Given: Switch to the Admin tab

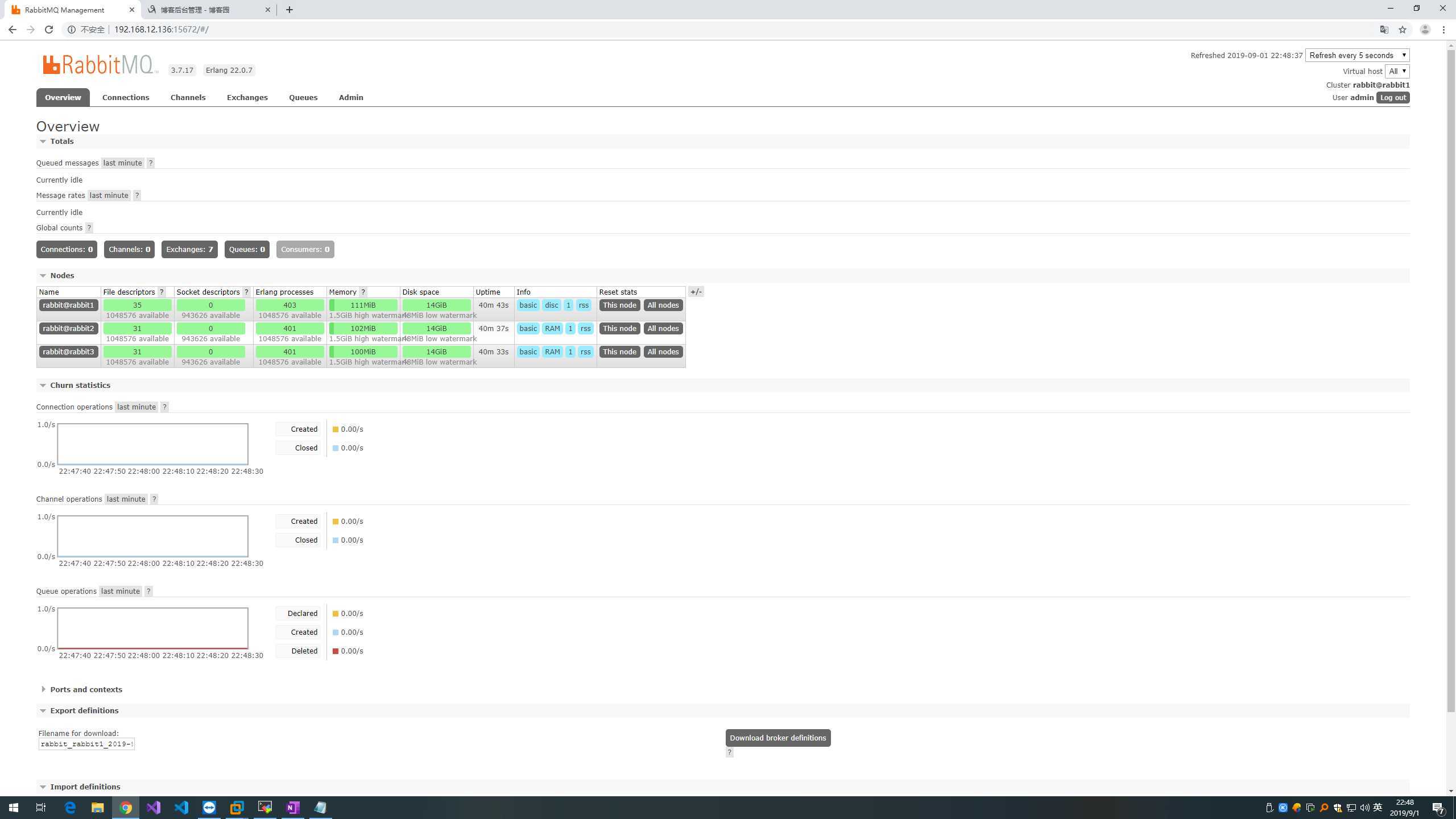Looking at the screenshot, I should pyautogui.click(x=351, y=98).
